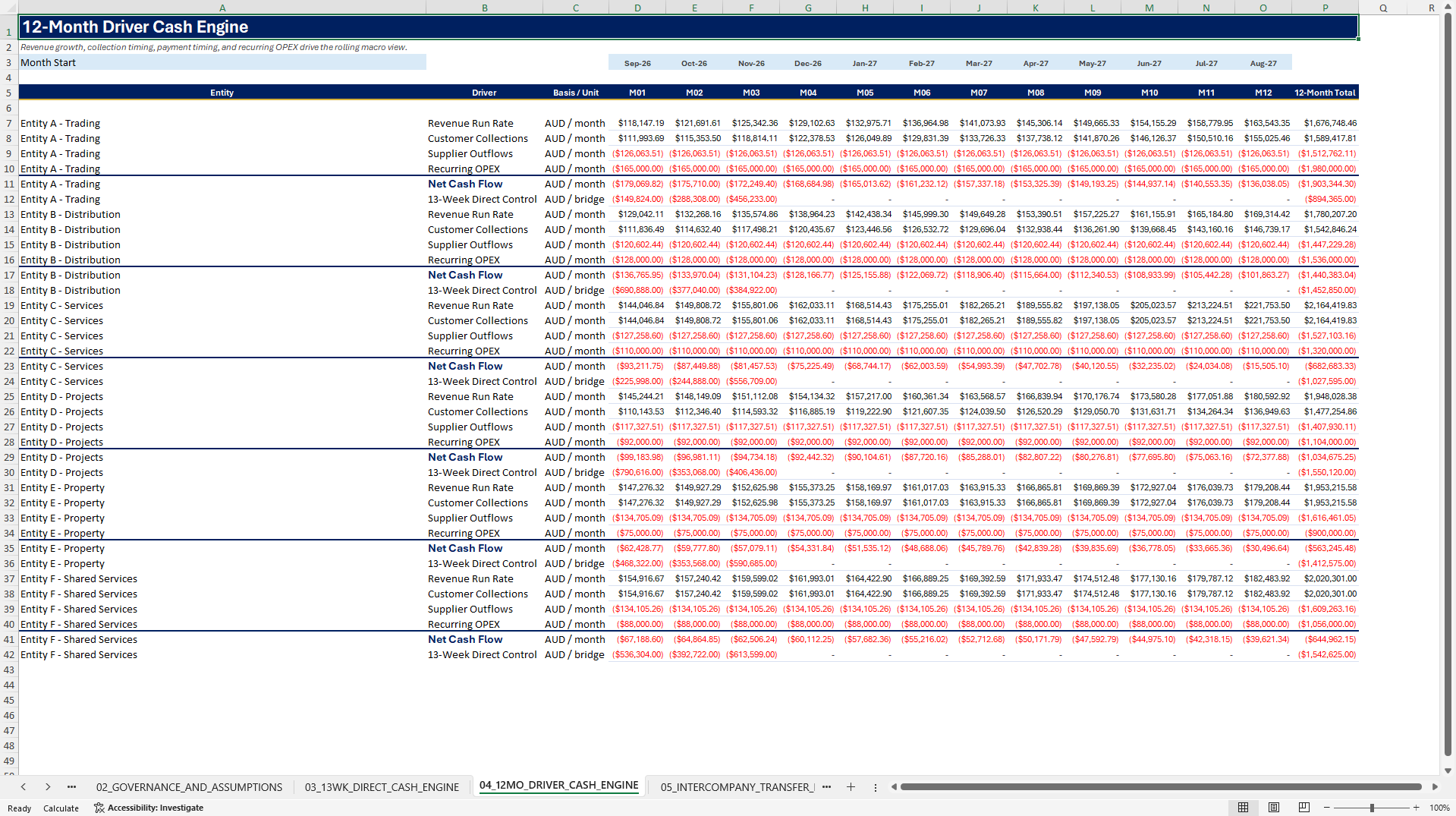
Task: Click the vertical scrollbar thumb
Action: click(x=1448, y=384)
